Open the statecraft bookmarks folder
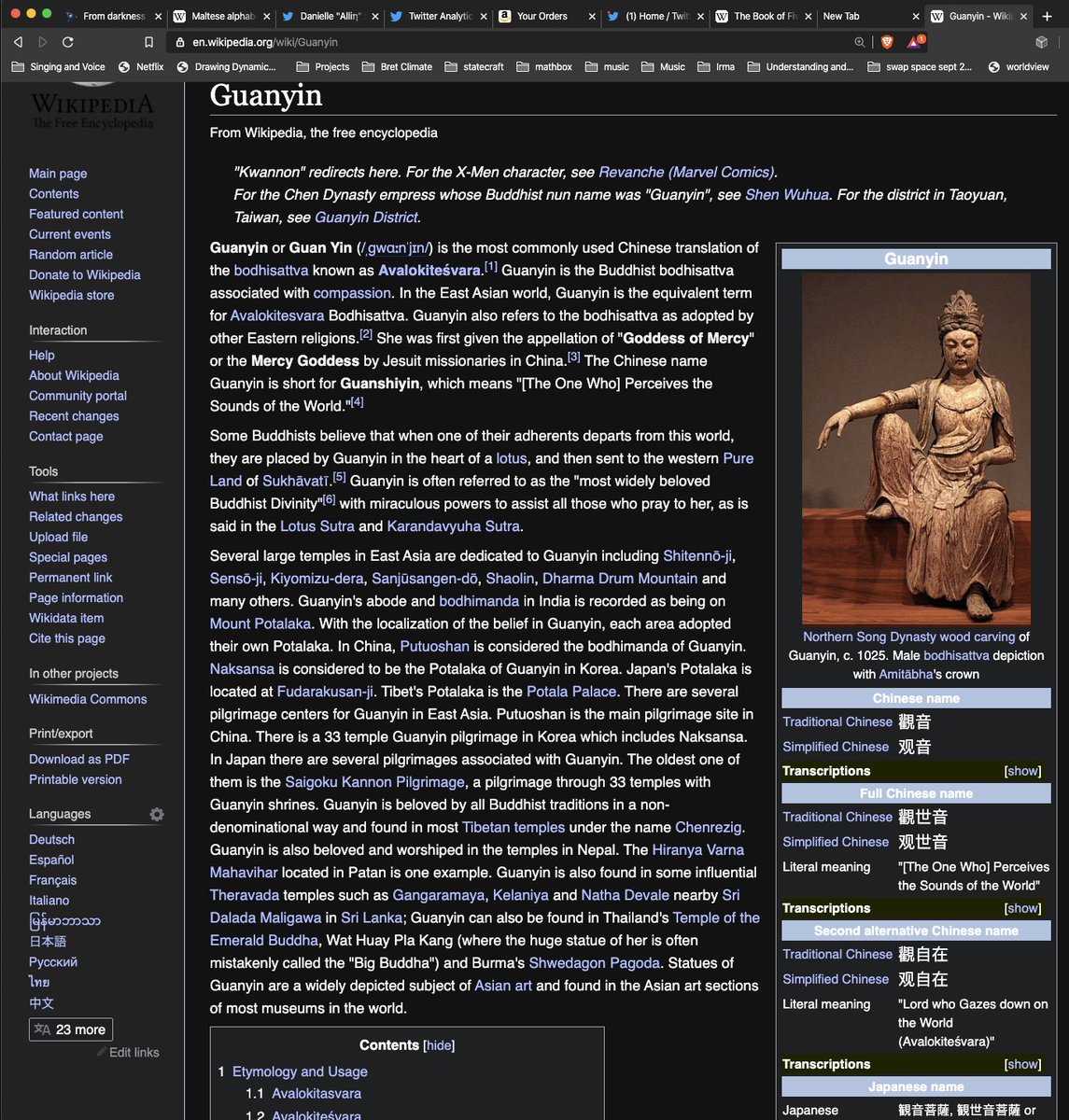Viewport: 1069px width, 1120px height. (474, 67)
